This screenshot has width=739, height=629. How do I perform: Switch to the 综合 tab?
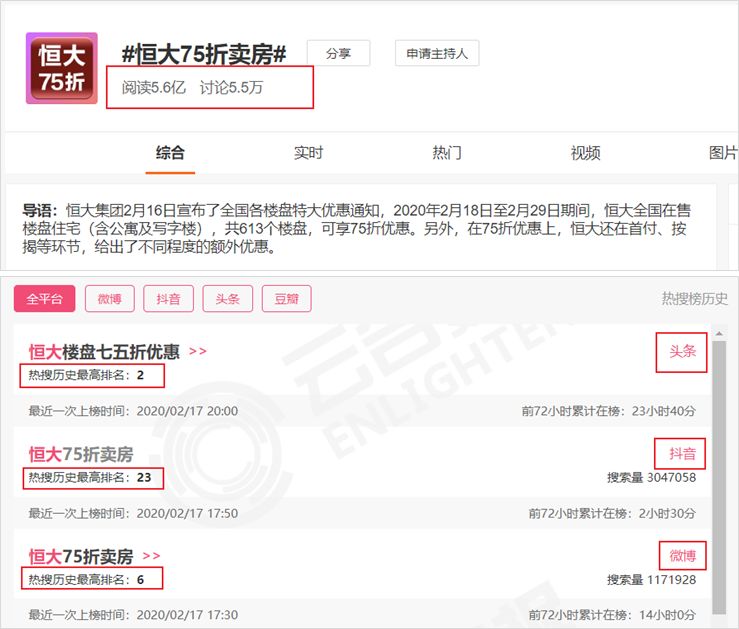tap(170, 153)
